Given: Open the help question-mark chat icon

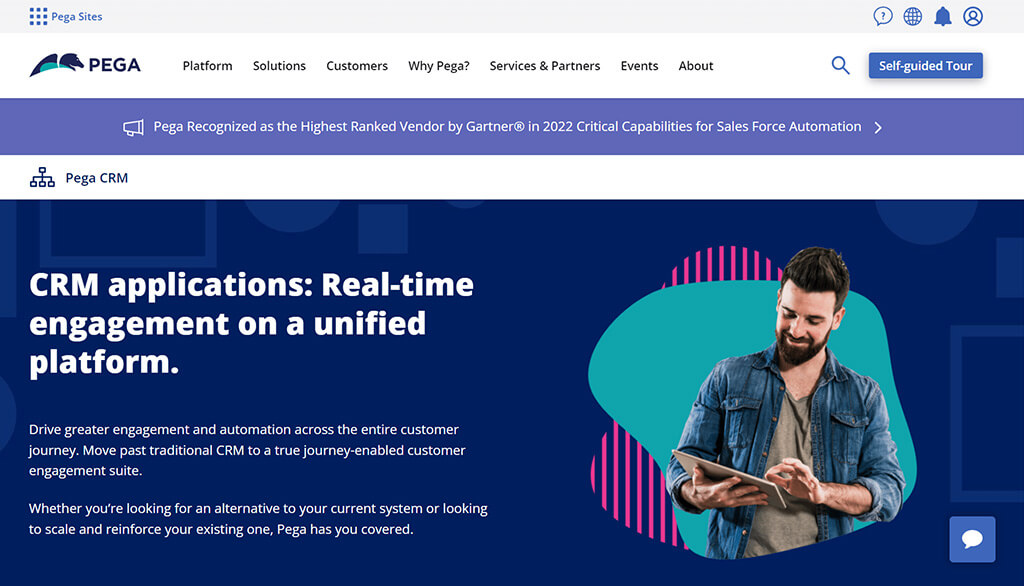Looking at the screenshot, I should point(882,16).
